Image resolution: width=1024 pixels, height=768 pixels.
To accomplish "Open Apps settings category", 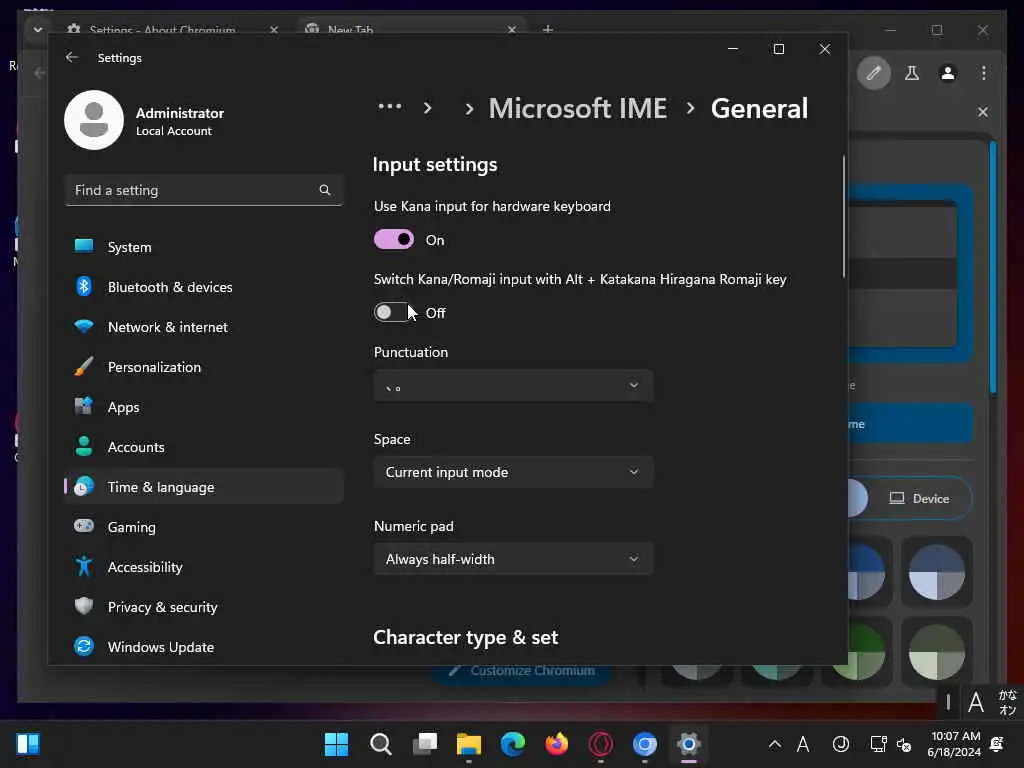I will point(204,407).
